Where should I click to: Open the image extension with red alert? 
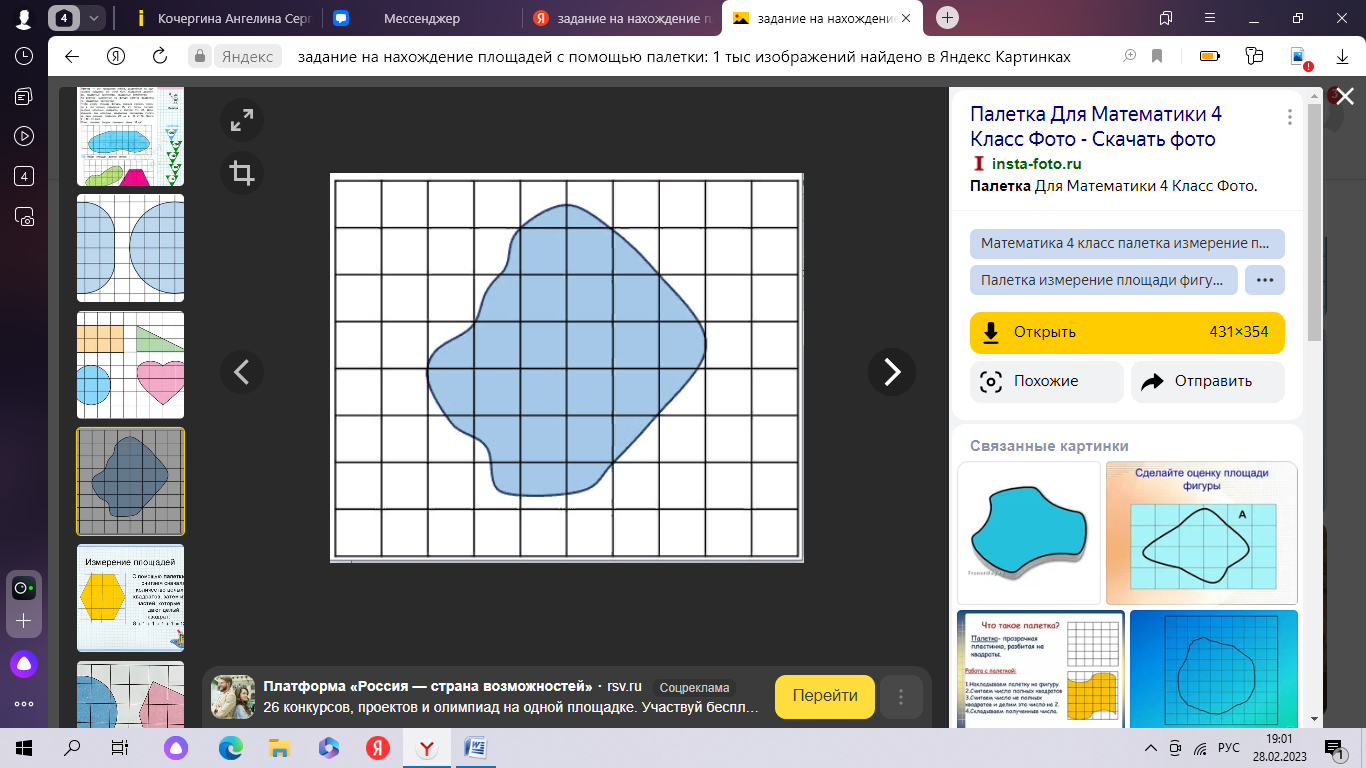coord(1299,57)
